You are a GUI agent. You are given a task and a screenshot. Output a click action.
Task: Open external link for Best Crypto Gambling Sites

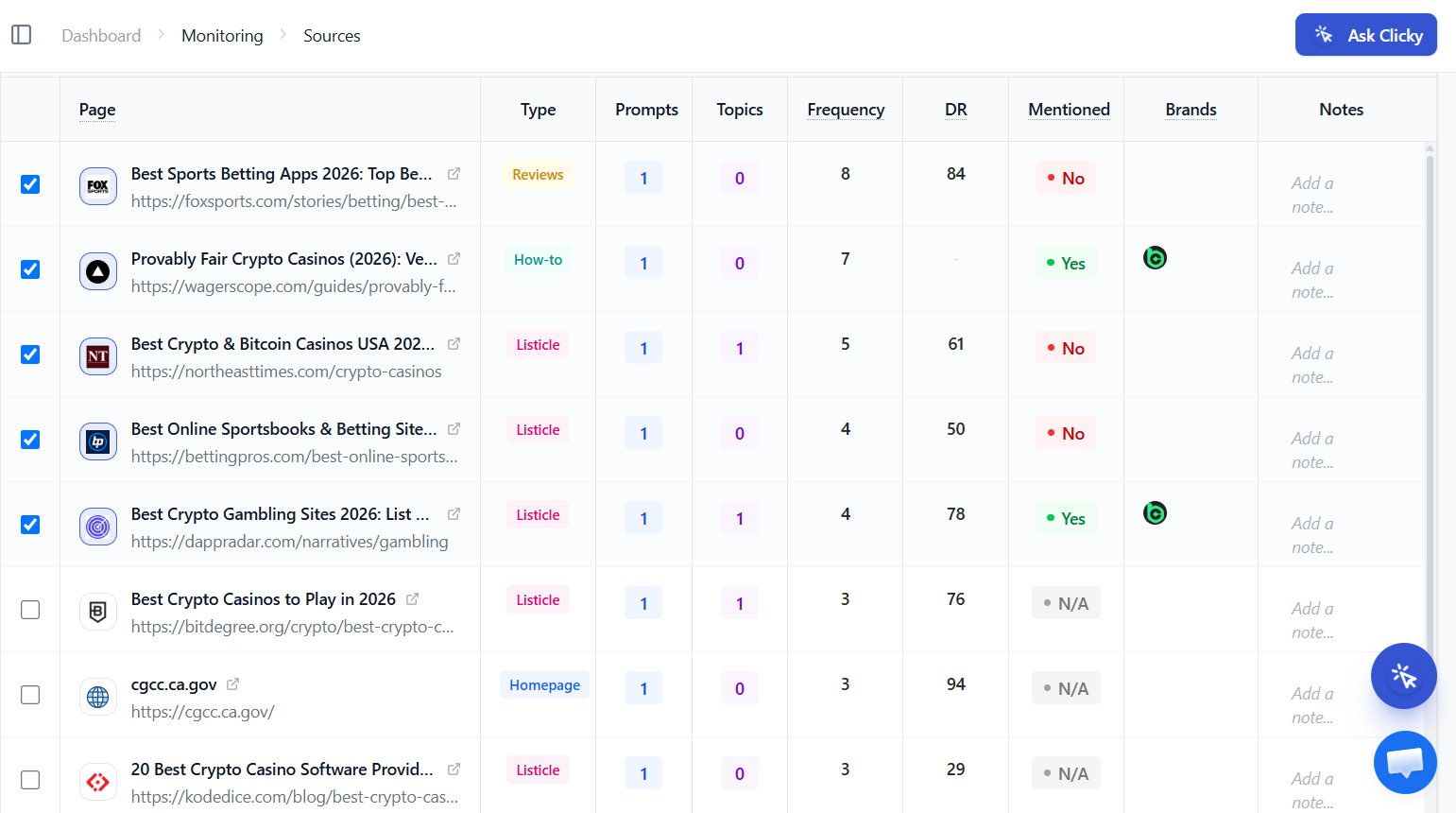(454, 514)
